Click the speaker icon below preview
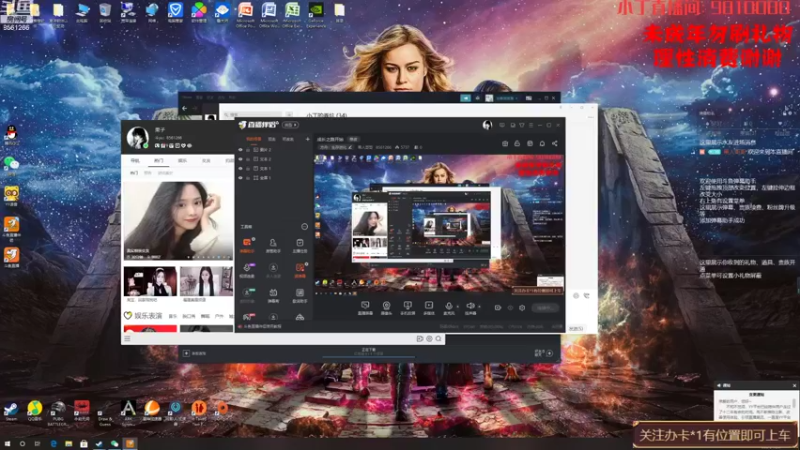 (470, 307)
